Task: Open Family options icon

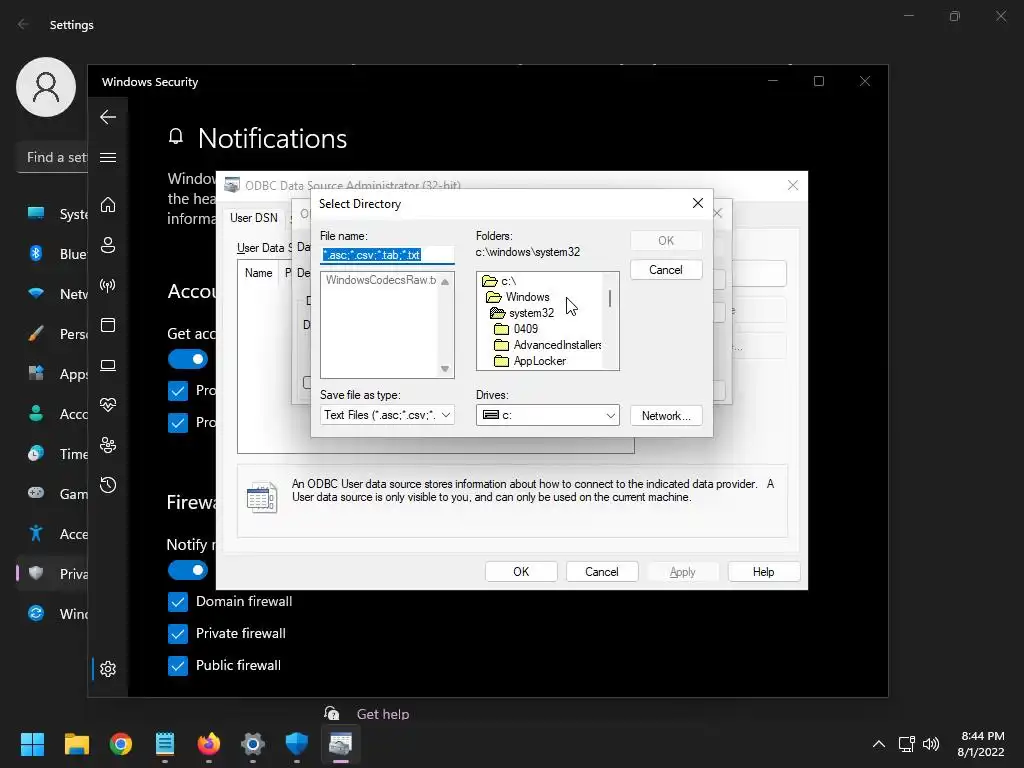Action: pyautogui.click(x=108, y=445)
